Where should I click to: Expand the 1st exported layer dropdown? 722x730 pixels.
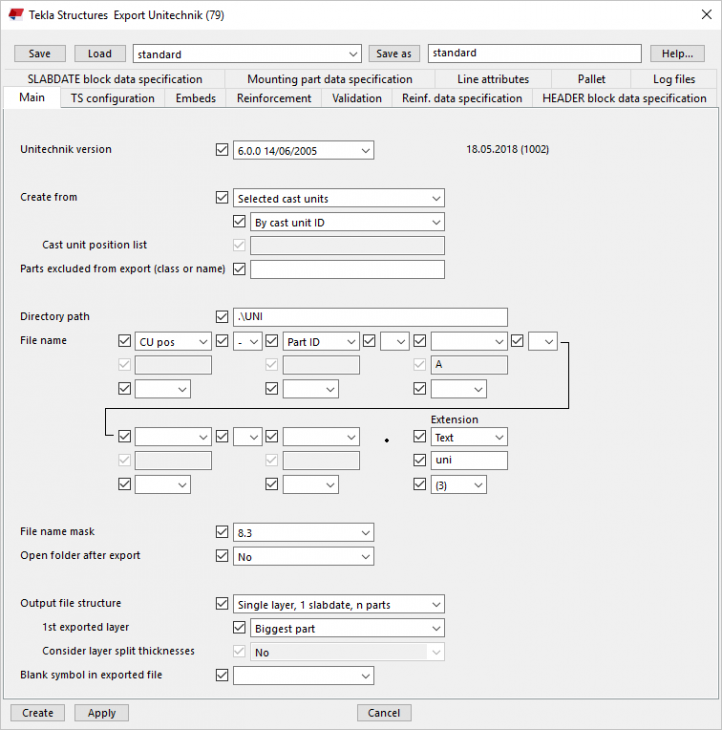(x=346, y=628)
